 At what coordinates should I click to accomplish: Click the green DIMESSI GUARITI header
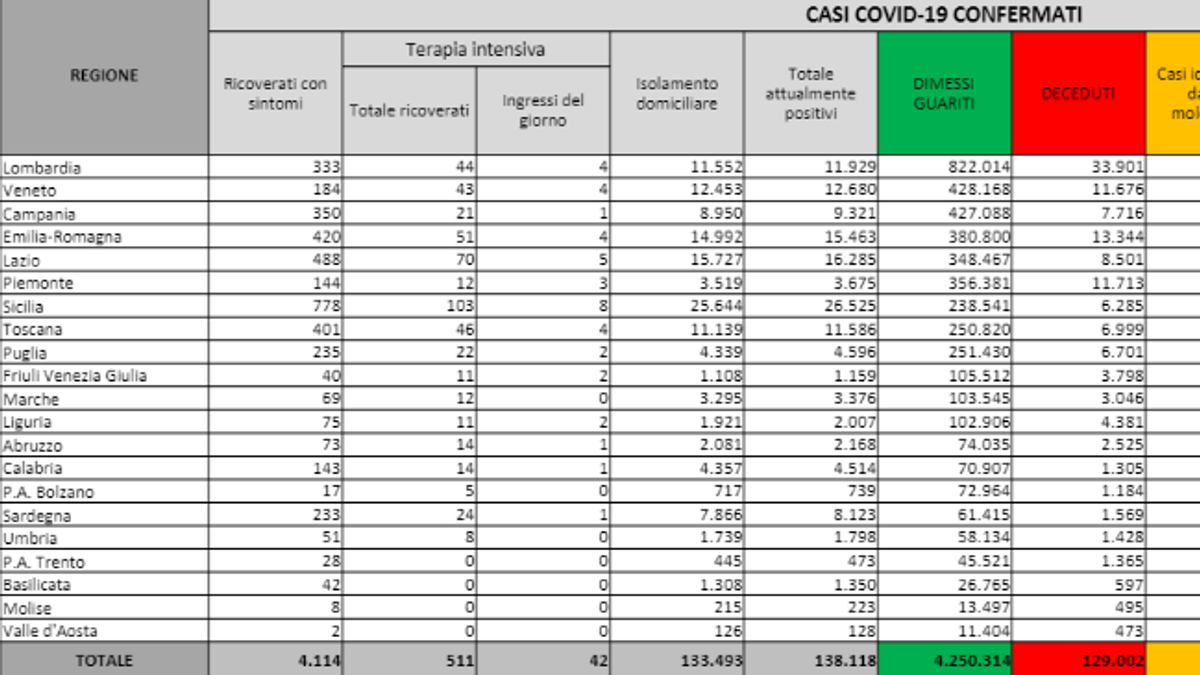point(944,93)
